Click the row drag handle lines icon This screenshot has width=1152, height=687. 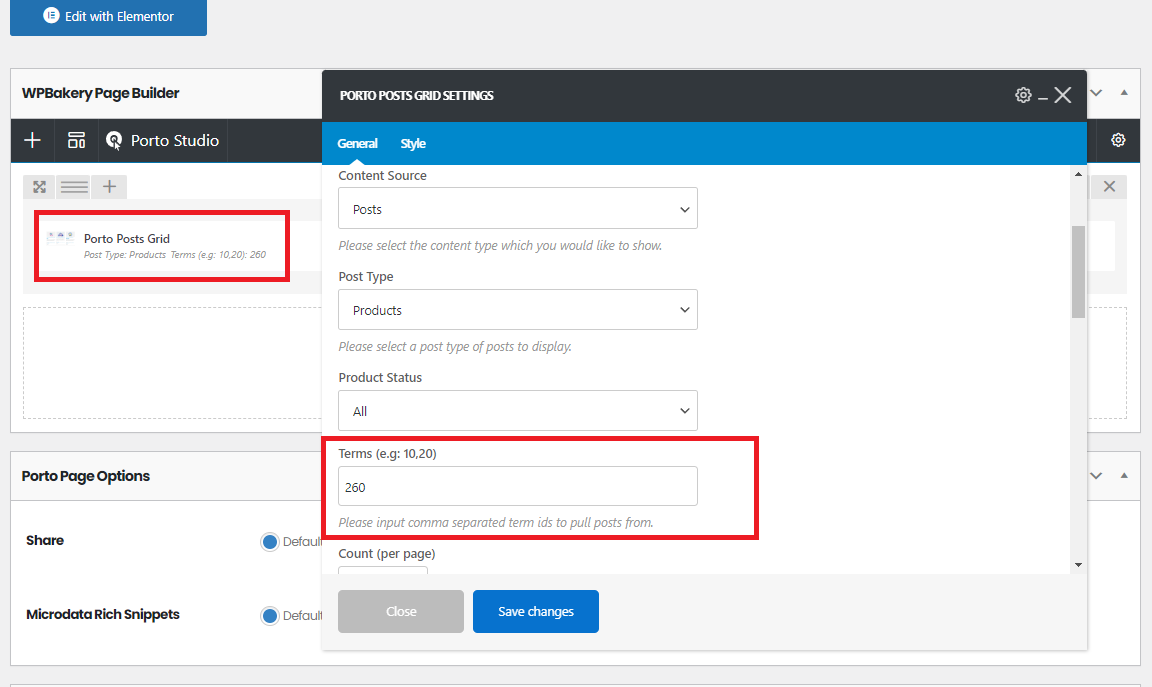[74, 187]
